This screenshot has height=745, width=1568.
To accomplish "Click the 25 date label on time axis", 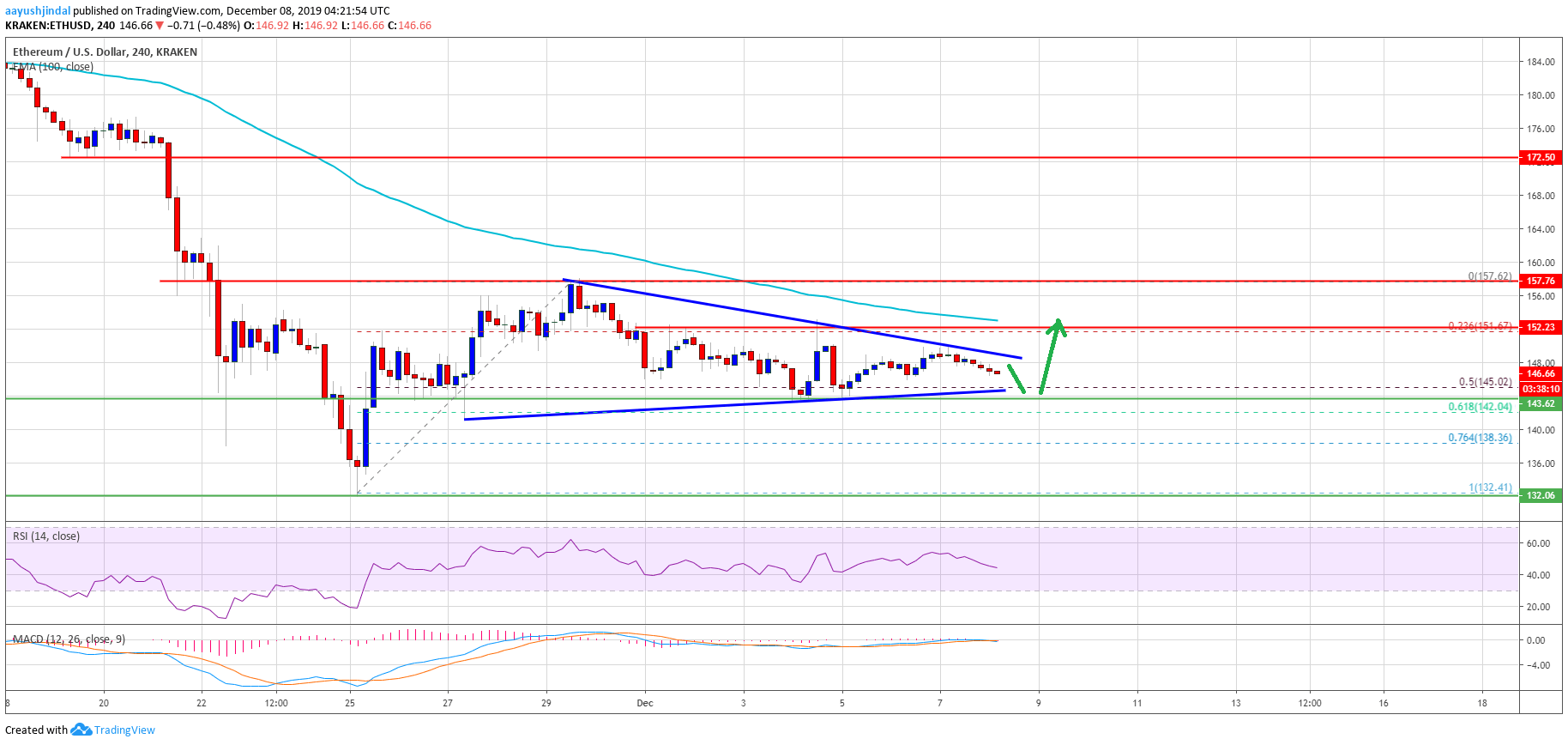I will [x=350, y=703].
